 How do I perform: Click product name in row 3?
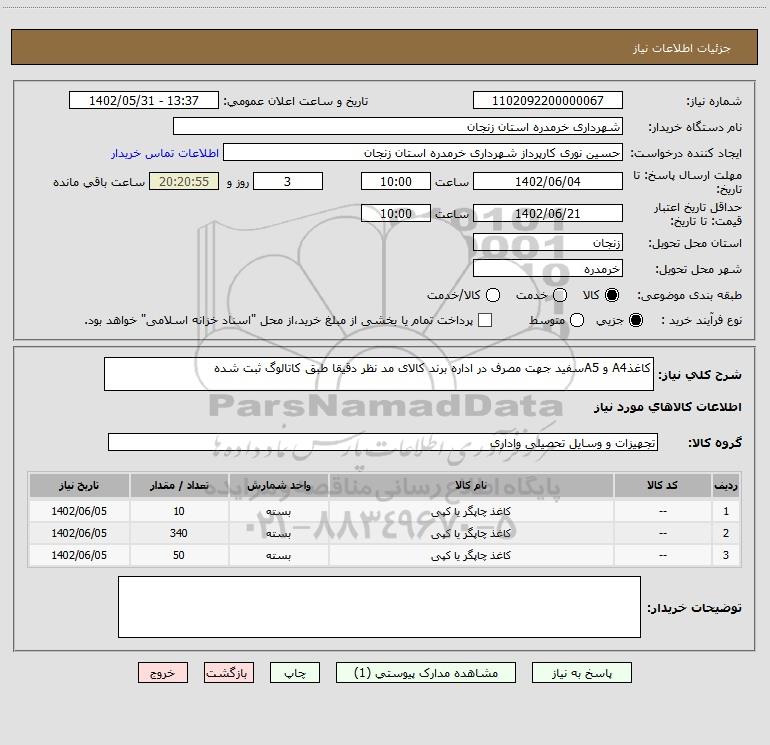tap(471, 555)
